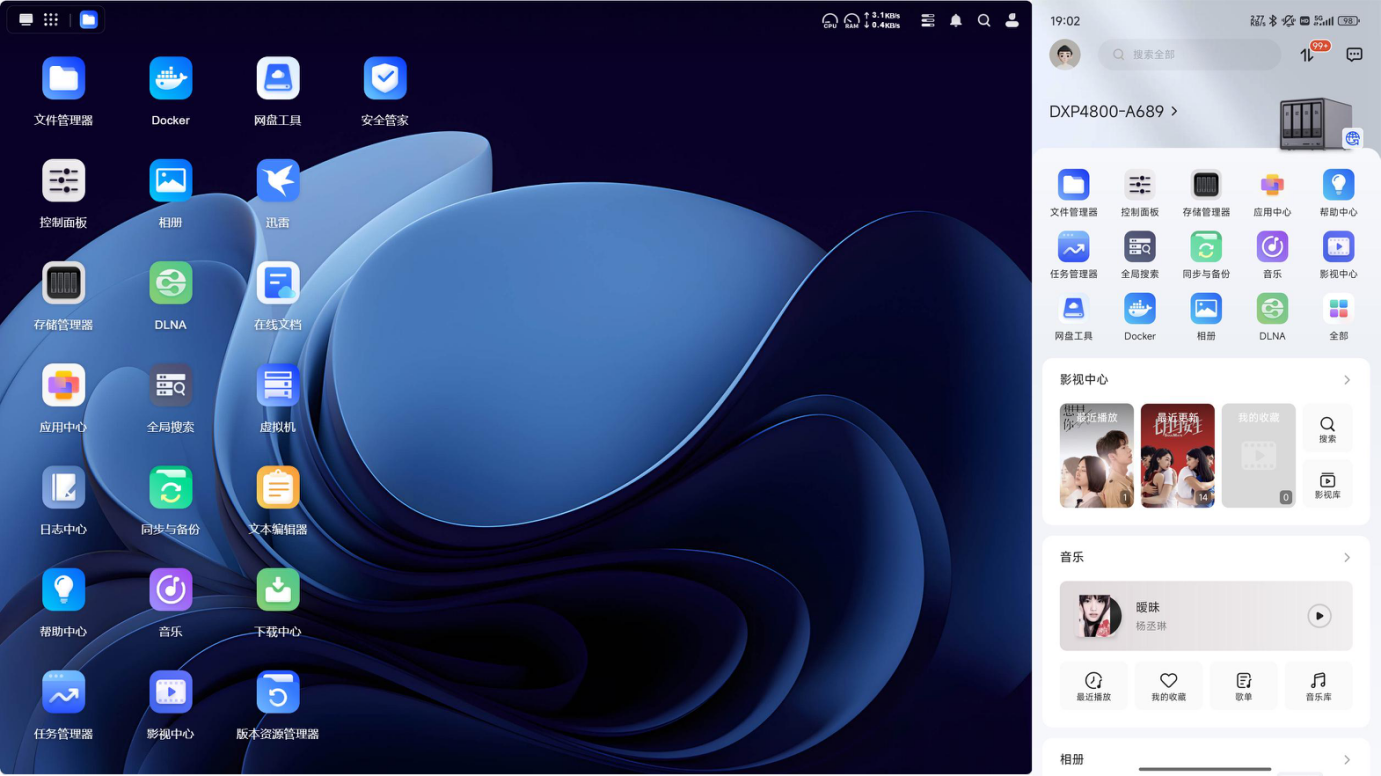Expand the 相册 section chevron

(1347, 760)
